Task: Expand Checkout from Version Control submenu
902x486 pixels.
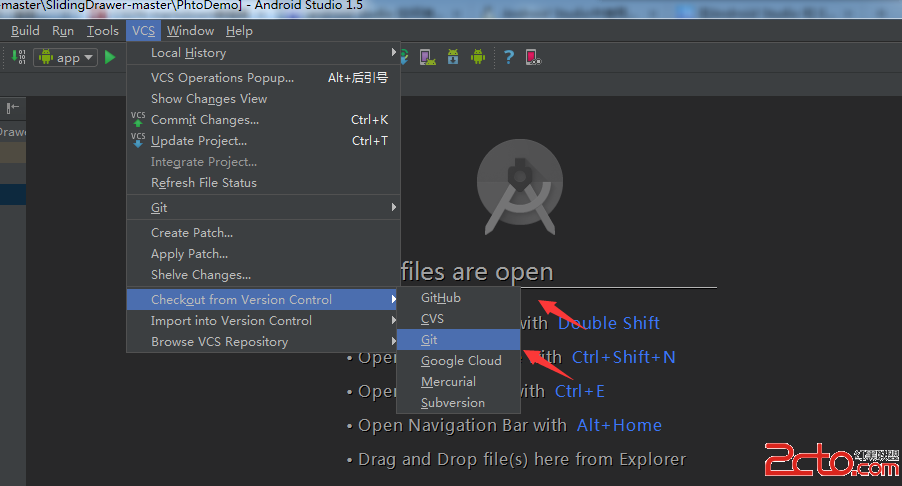Action: pyautogui.click(x=263, y=300)
